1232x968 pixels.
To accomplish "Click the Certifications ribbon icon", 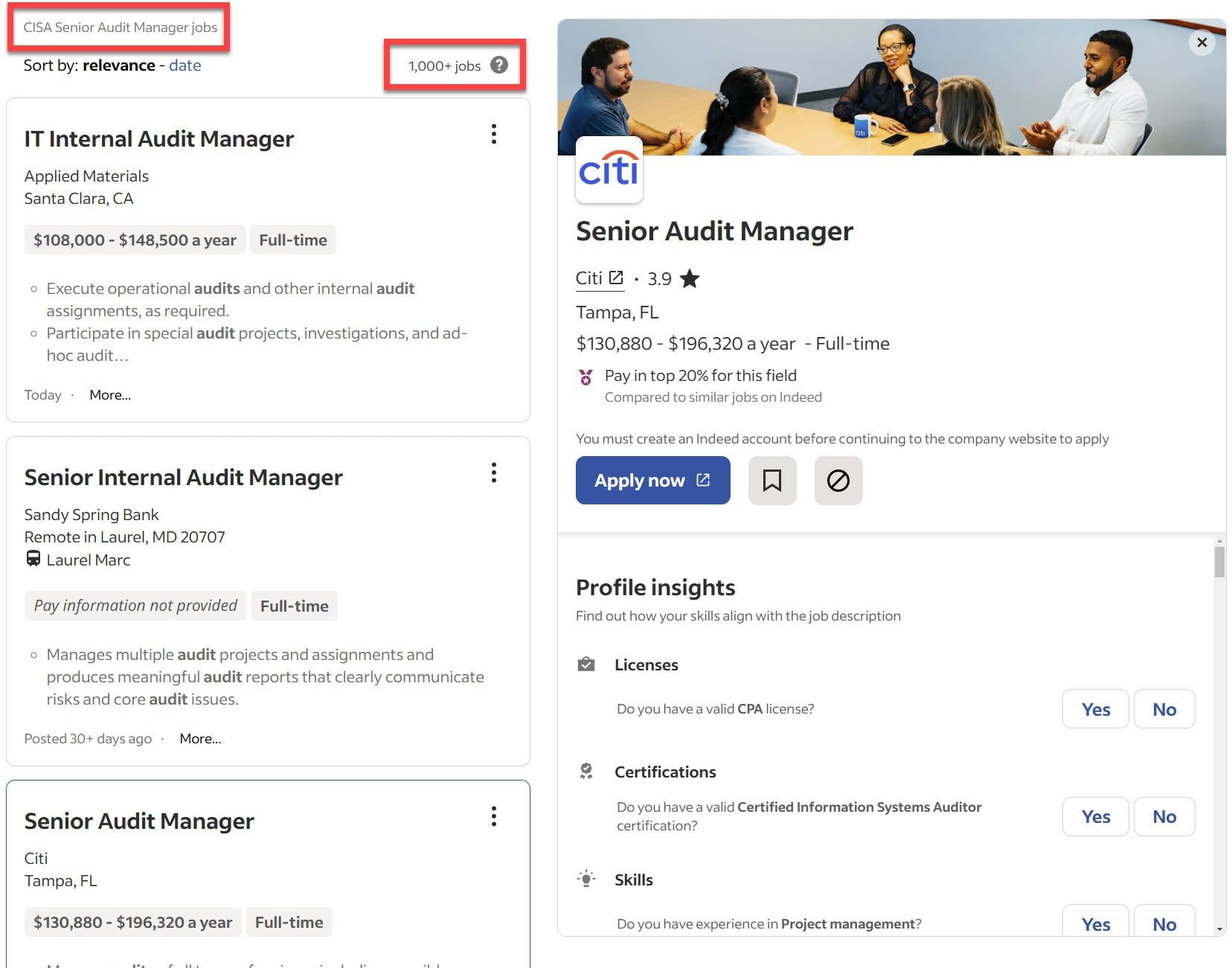I will coord(586,771).
